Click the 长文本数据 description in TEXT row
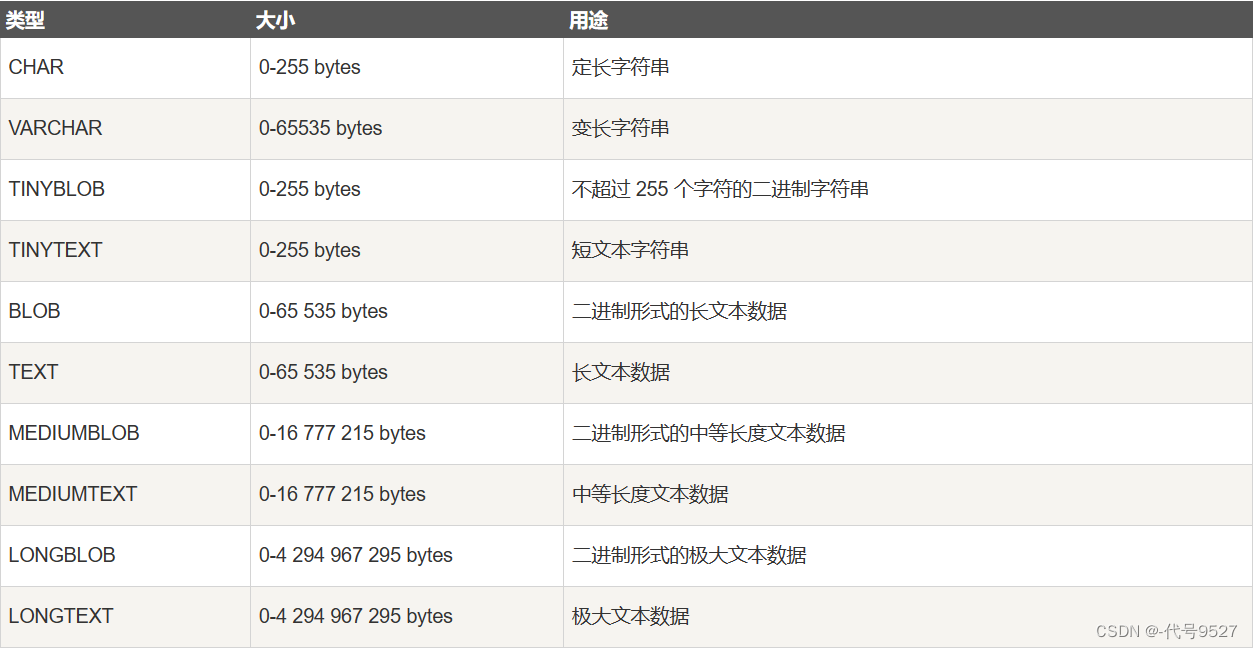The width and height of the screenshot is (1253, 649). [621, 372]
